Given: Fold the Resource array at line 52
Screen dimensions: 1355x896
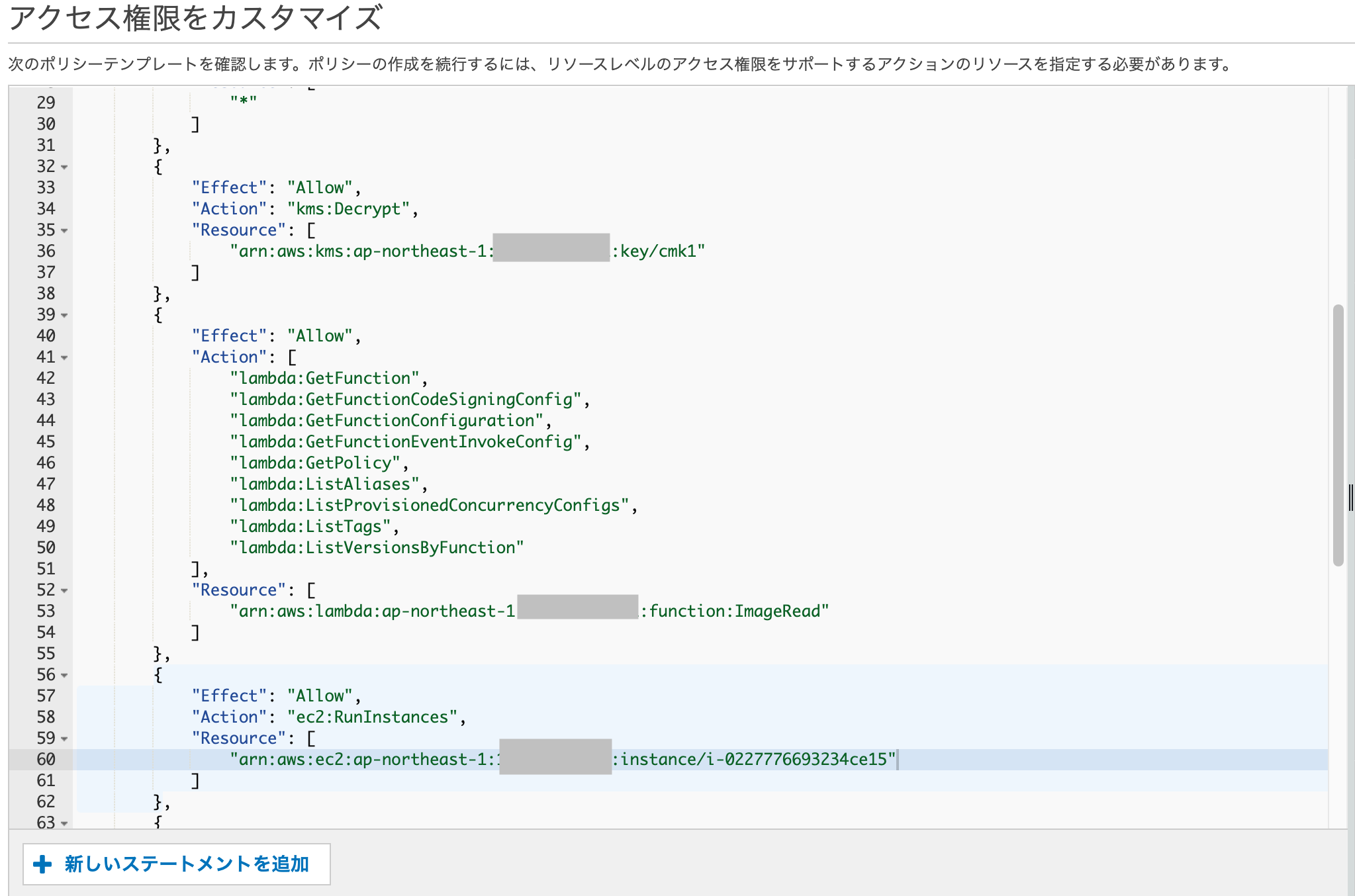Looking at the screenshot, I should coord(64,591).
